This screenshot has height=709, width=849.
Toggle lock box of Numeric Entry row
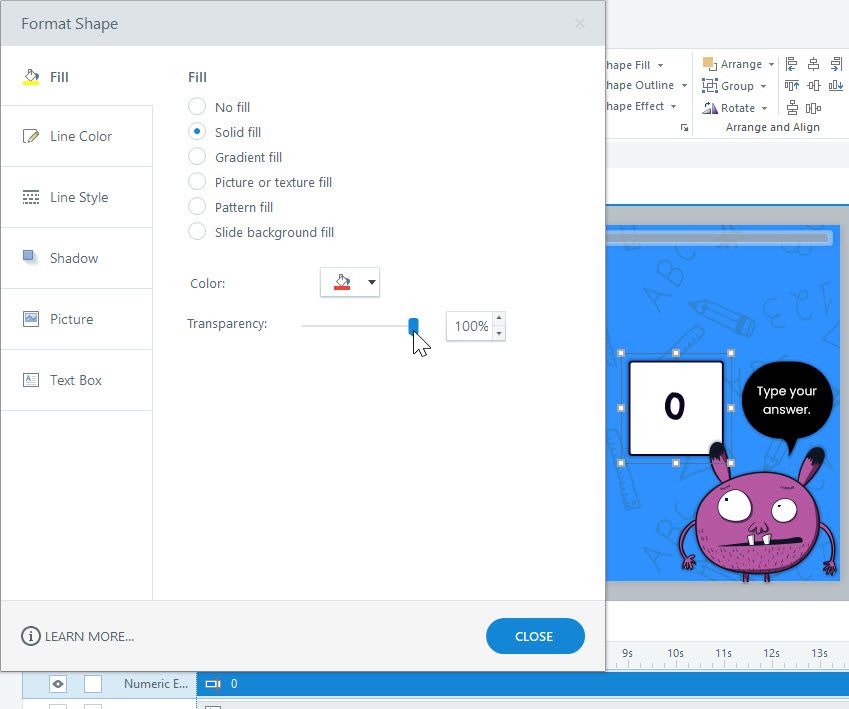(93, 684)
